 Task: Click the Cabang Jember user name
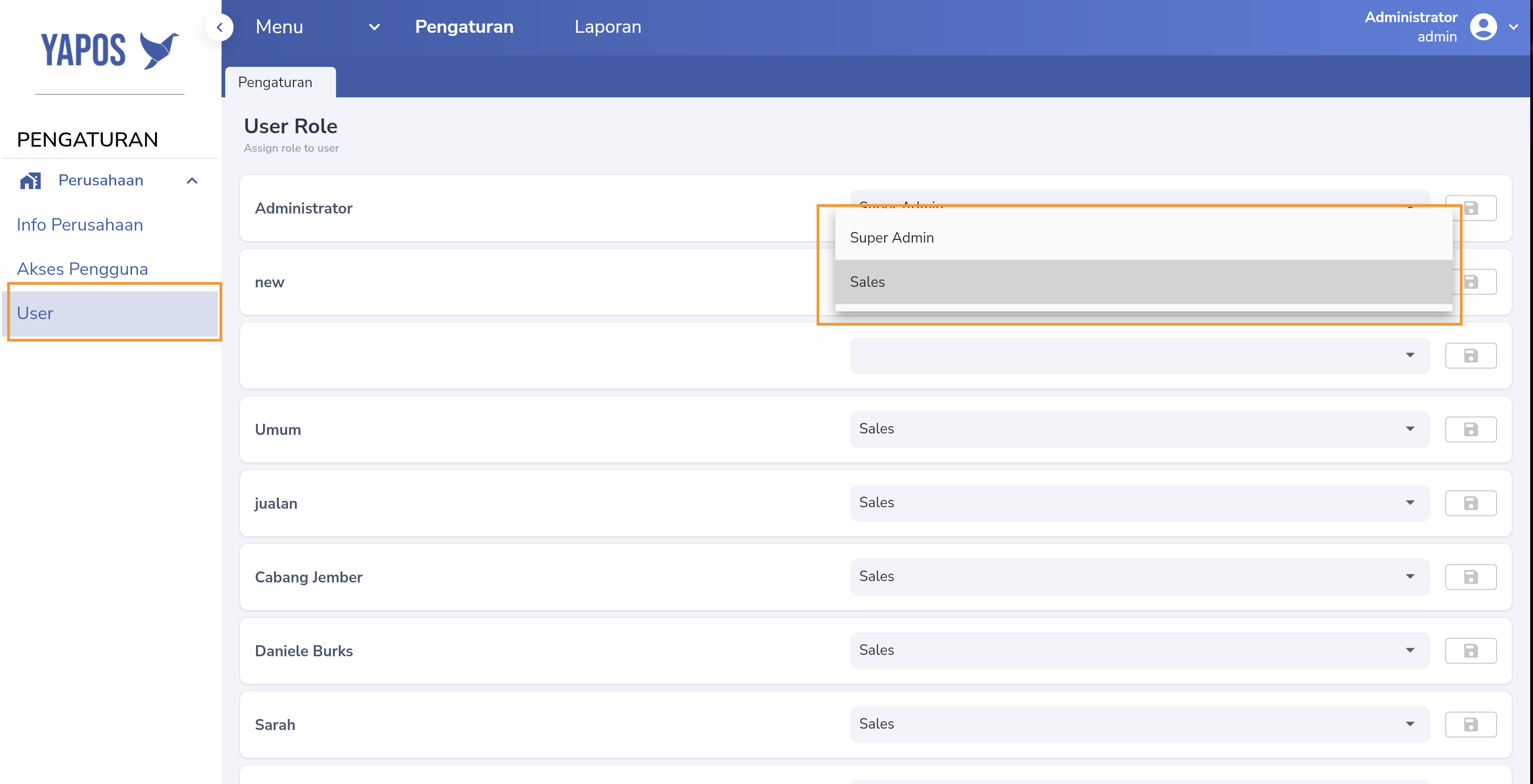pos(308,577)
